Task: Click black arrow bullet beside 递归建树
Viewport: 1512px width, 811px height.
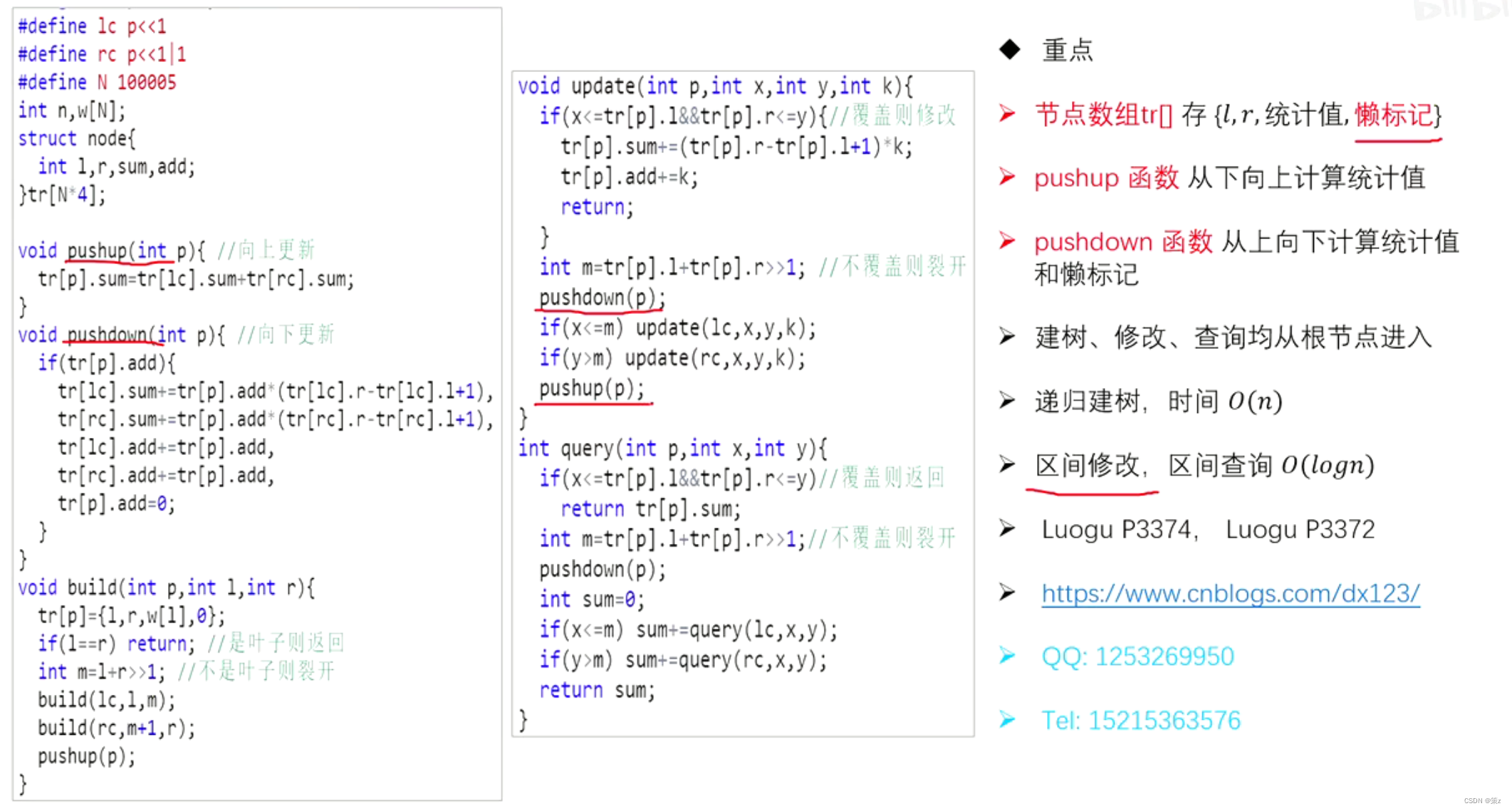Action: tap(1007, 401)
